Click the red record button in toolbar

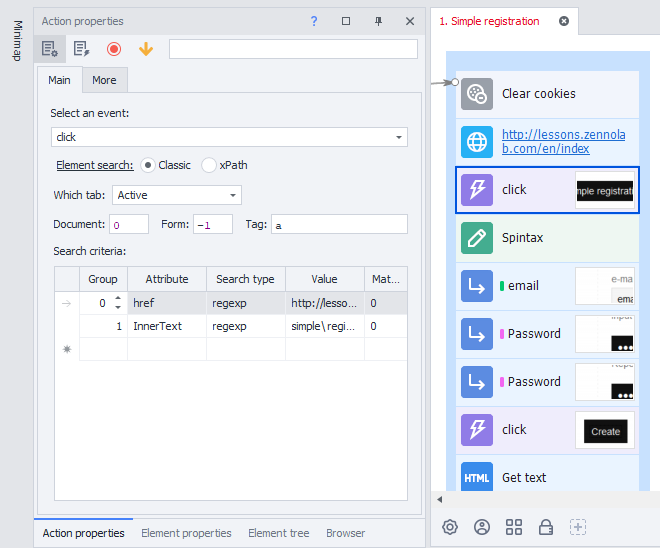(x=114, y=49)
